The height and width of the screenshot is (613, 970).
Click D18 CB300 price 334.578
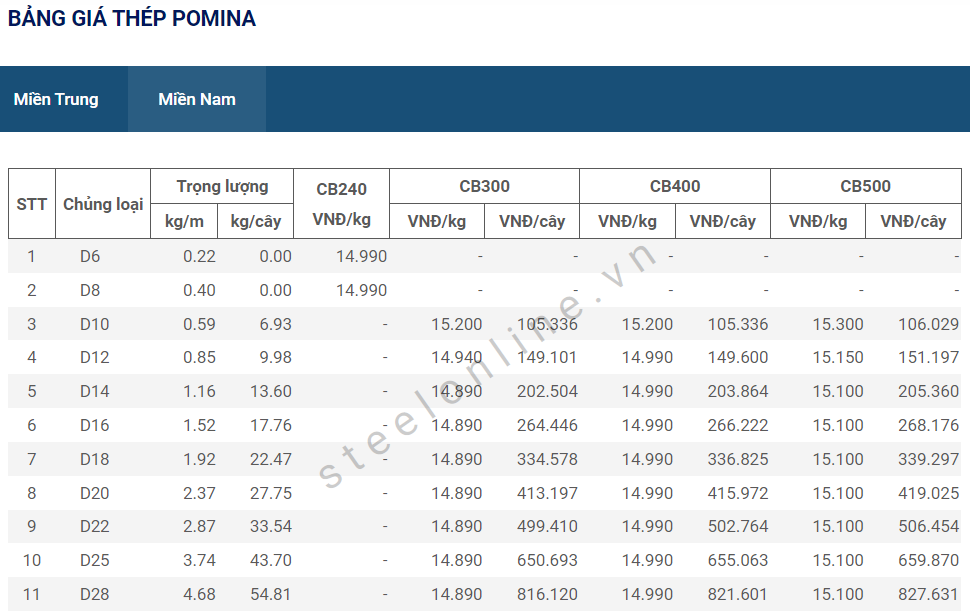[547, 459]
